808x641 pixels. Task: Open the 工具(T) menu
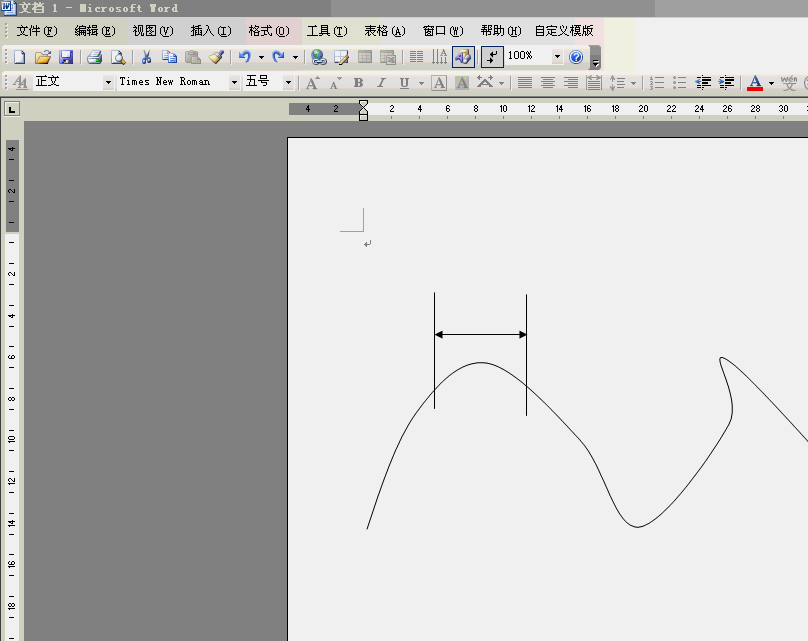click(327, 31)
